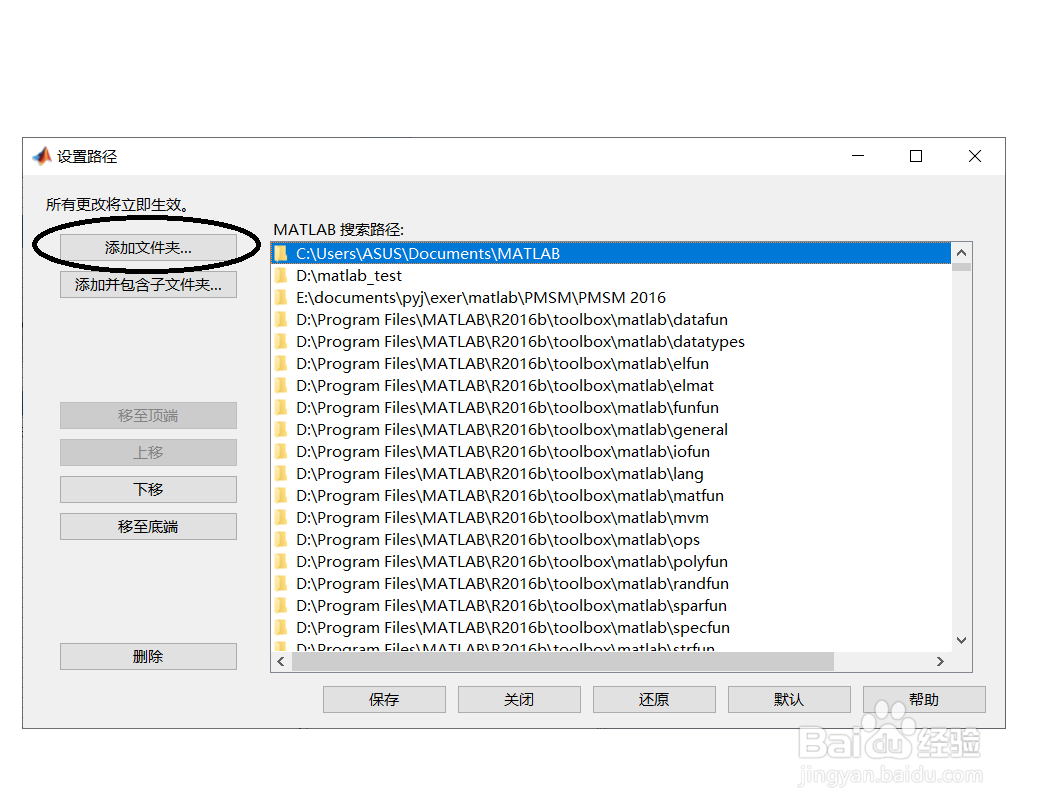Click 添加并包含子文件夹... button
The image size is (1041, 811).
pyautogui.click(x=148, y=285)
